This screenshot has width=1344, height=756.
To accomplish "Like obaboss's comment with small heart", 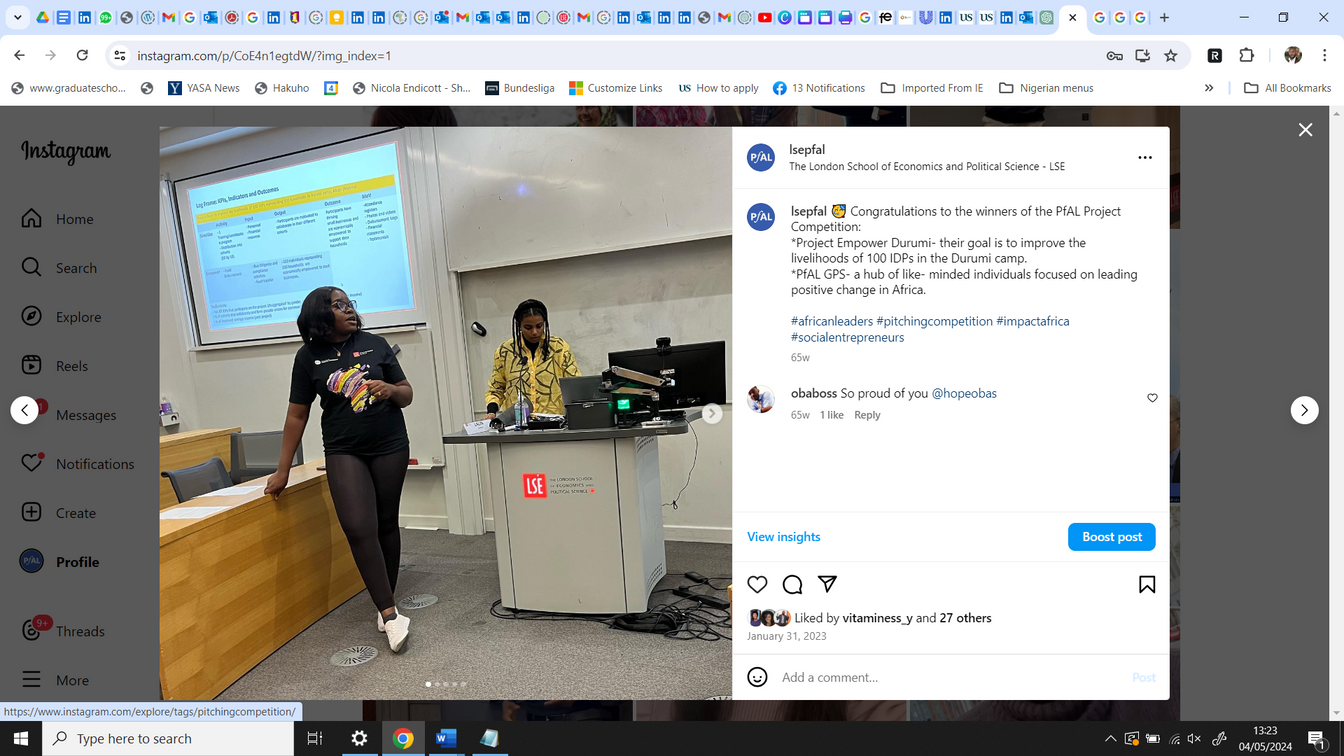I will (1152, 398).
